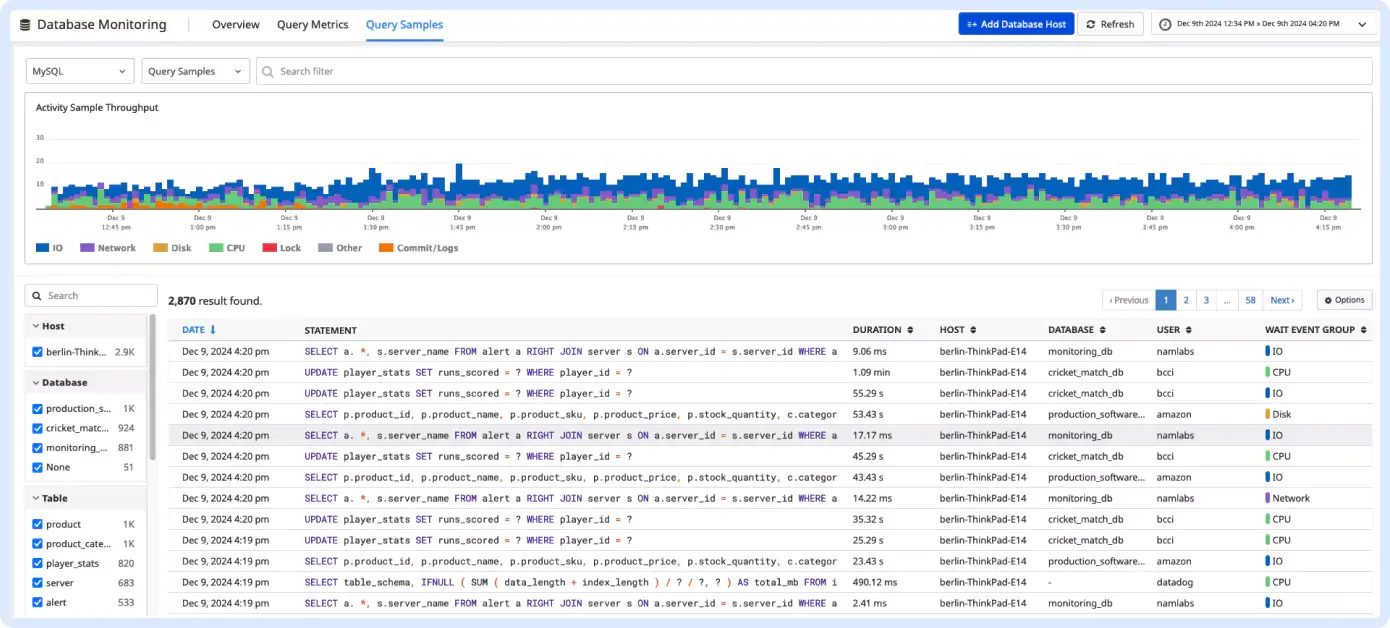This screenshot has height=628, width=1390.
Task: Go to the Next results page
Action: click(1283, 300)
